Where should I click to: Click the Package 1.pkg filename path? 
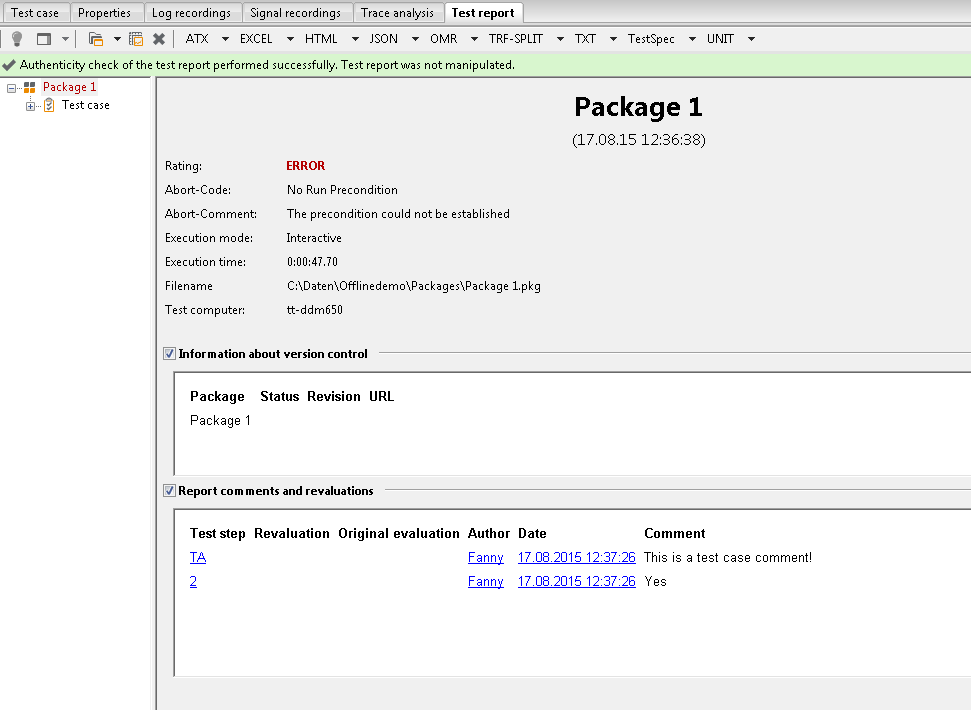point(414,286)
